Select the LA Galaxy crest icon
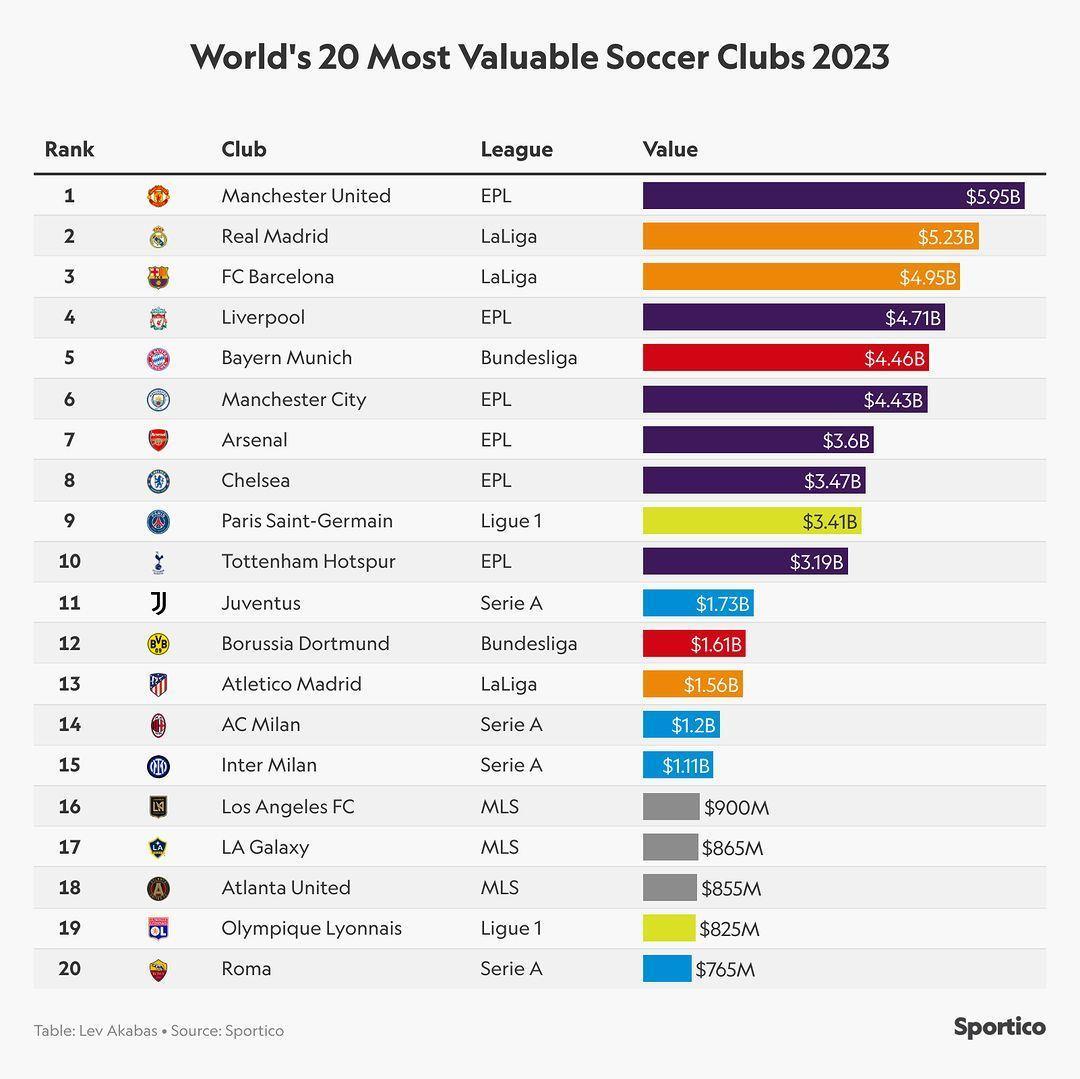Viewport: 1080px width, 1079px height. (158, 848)
